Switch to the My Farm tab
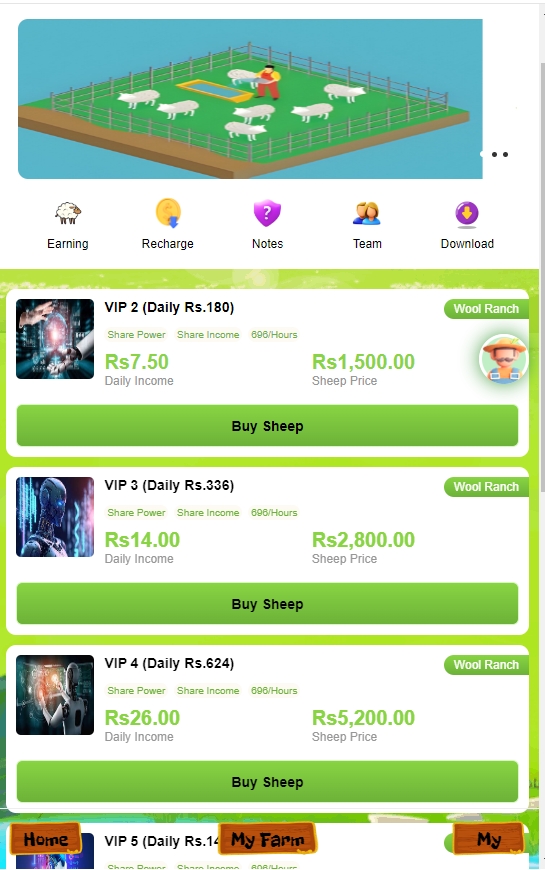Viewport: 545px width, 870px height. tap(268, 839)
